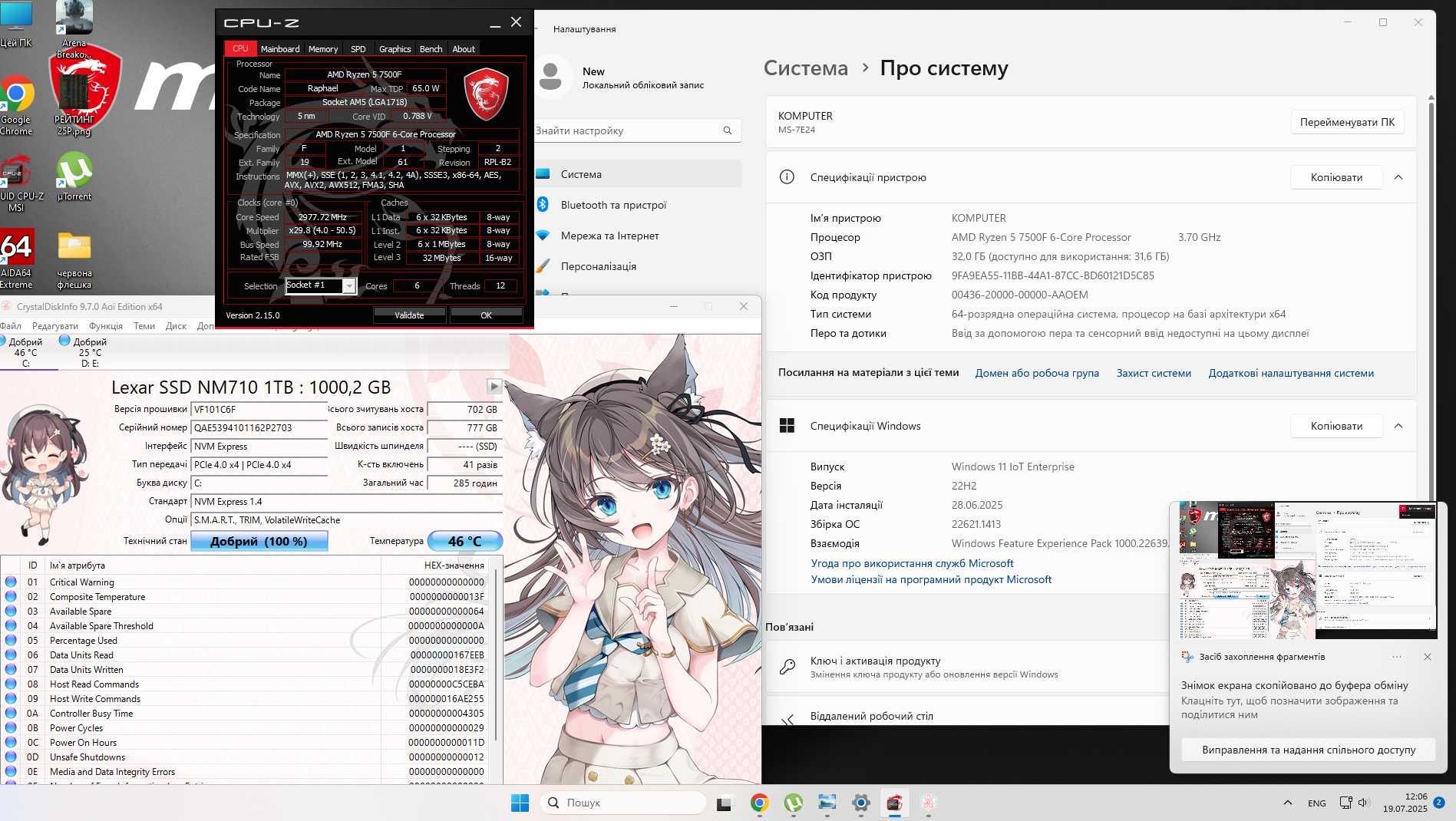Select Персоналізація in Settings sidebar
Viewport: 1456px width, 821px height.
[x=638, y=266]
